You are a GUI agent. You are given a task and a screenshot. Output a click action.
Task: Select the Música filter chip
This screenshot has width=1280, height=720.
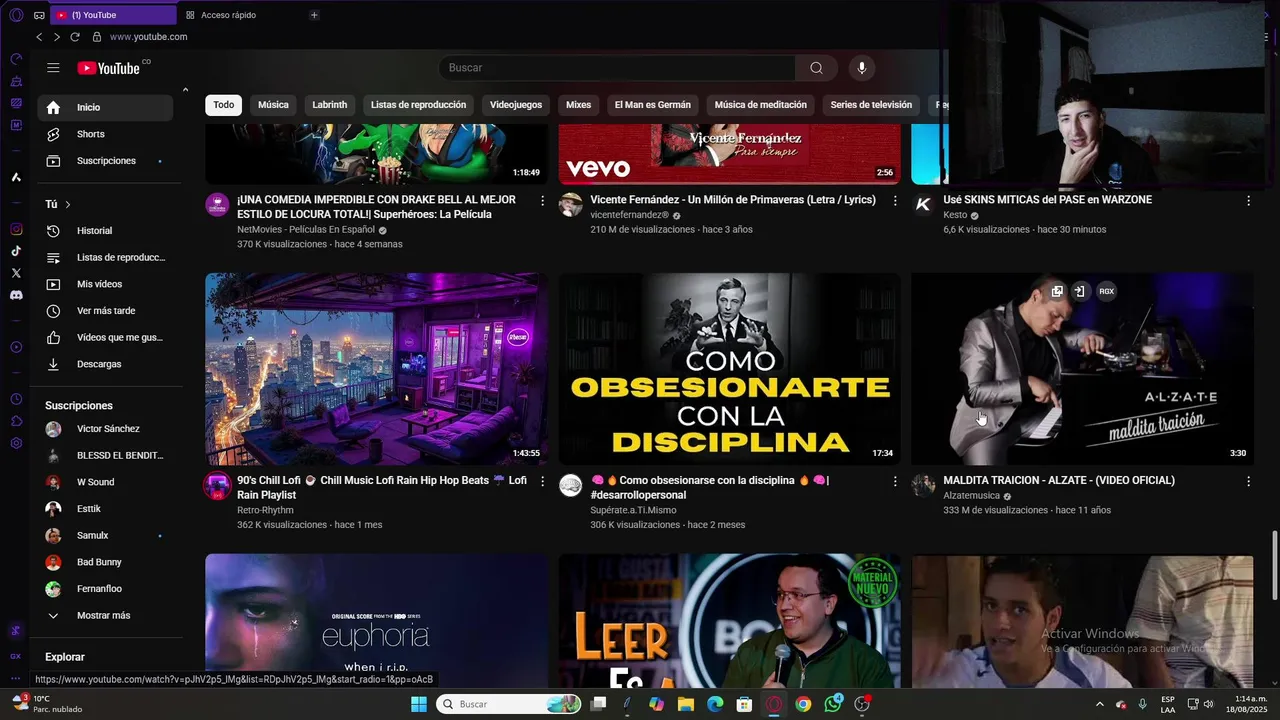273,105
